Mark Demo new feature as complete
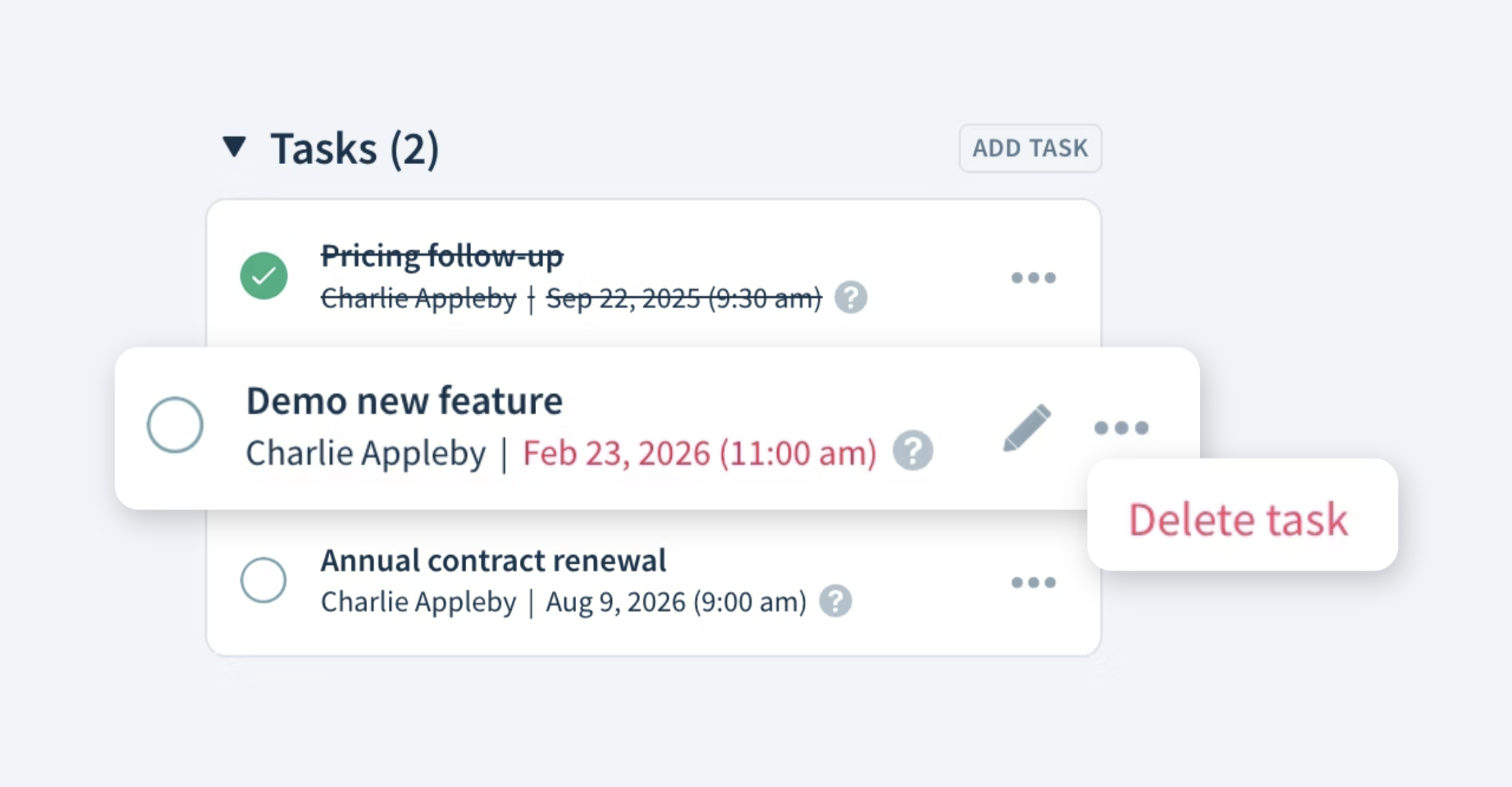The height and width of the screenshot is (787, 1512). coord(175,424)
